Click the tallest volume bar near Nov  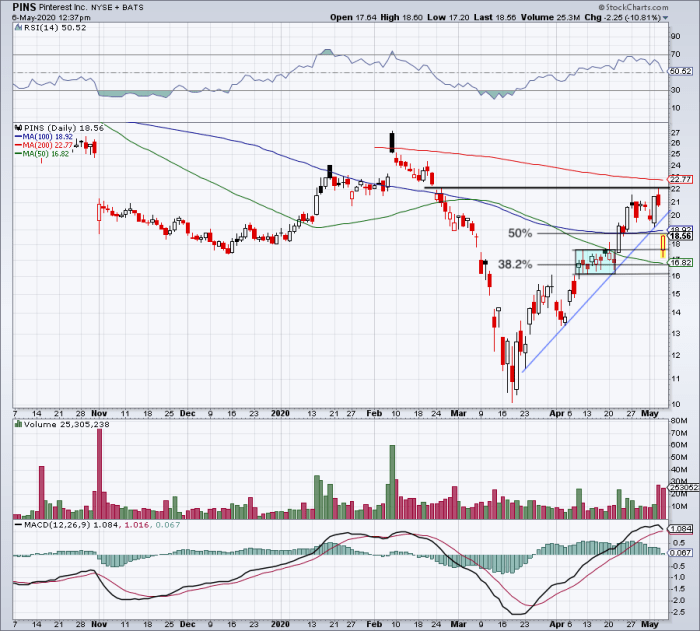(x=99, y=473)
